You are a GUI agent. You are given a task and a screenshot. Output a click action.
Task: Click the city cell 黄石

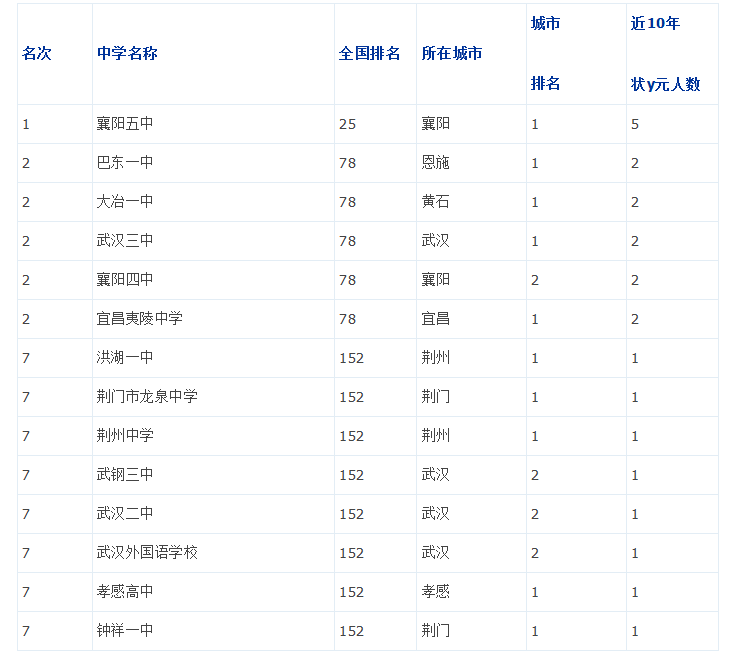435,202
